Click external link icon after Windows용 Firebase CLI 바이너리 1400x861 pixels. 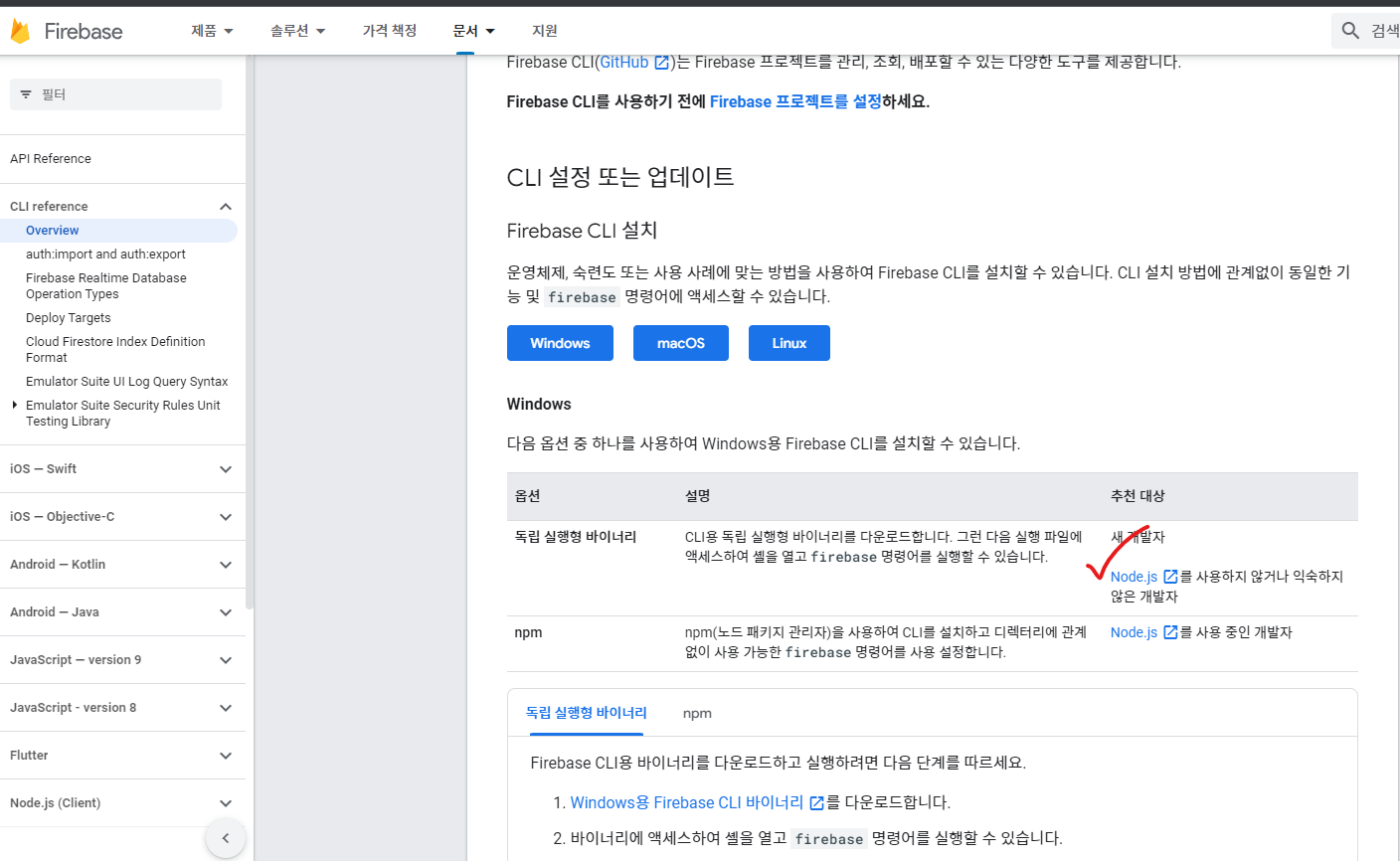[816, 803]
